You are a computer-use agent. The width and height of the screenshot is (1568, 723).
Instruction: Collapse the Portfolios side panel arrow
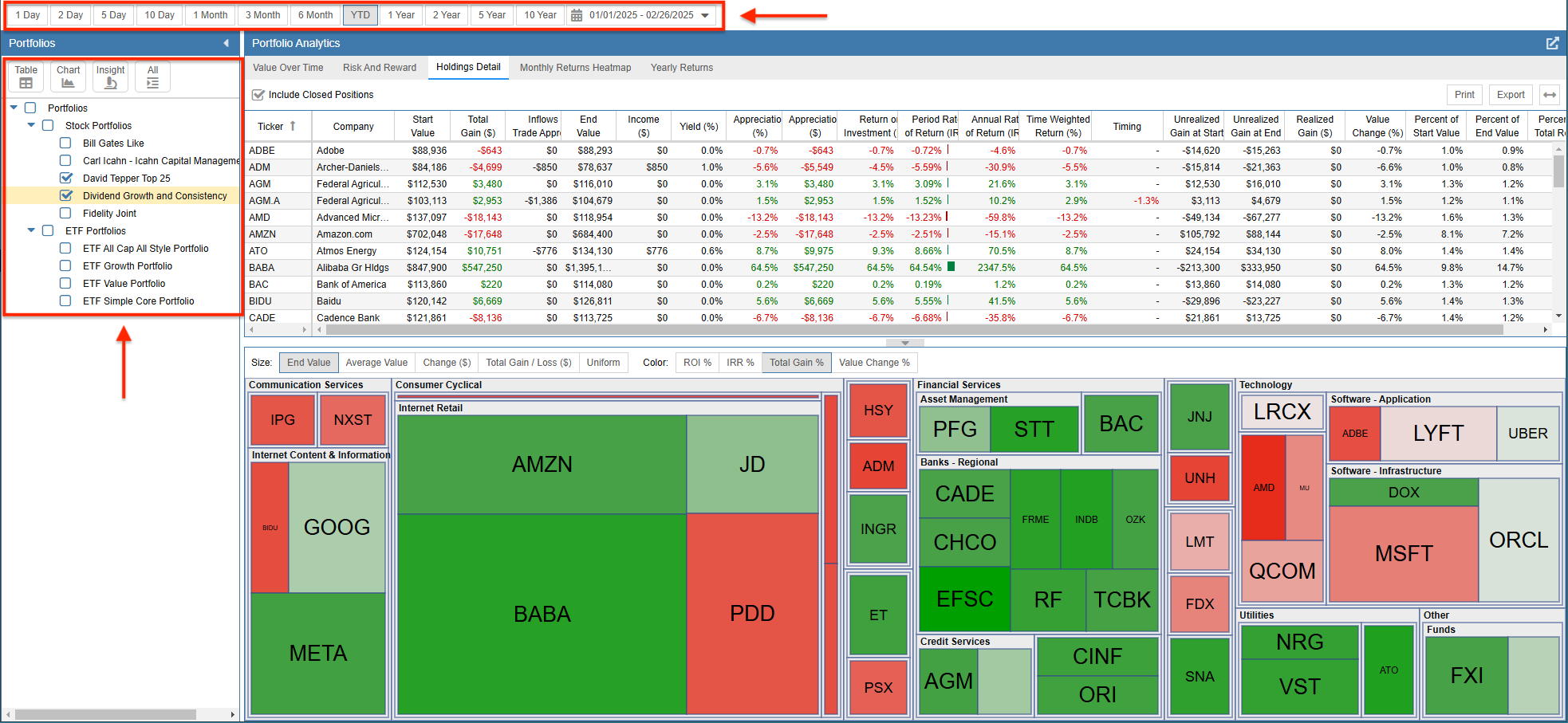[227, 43]
